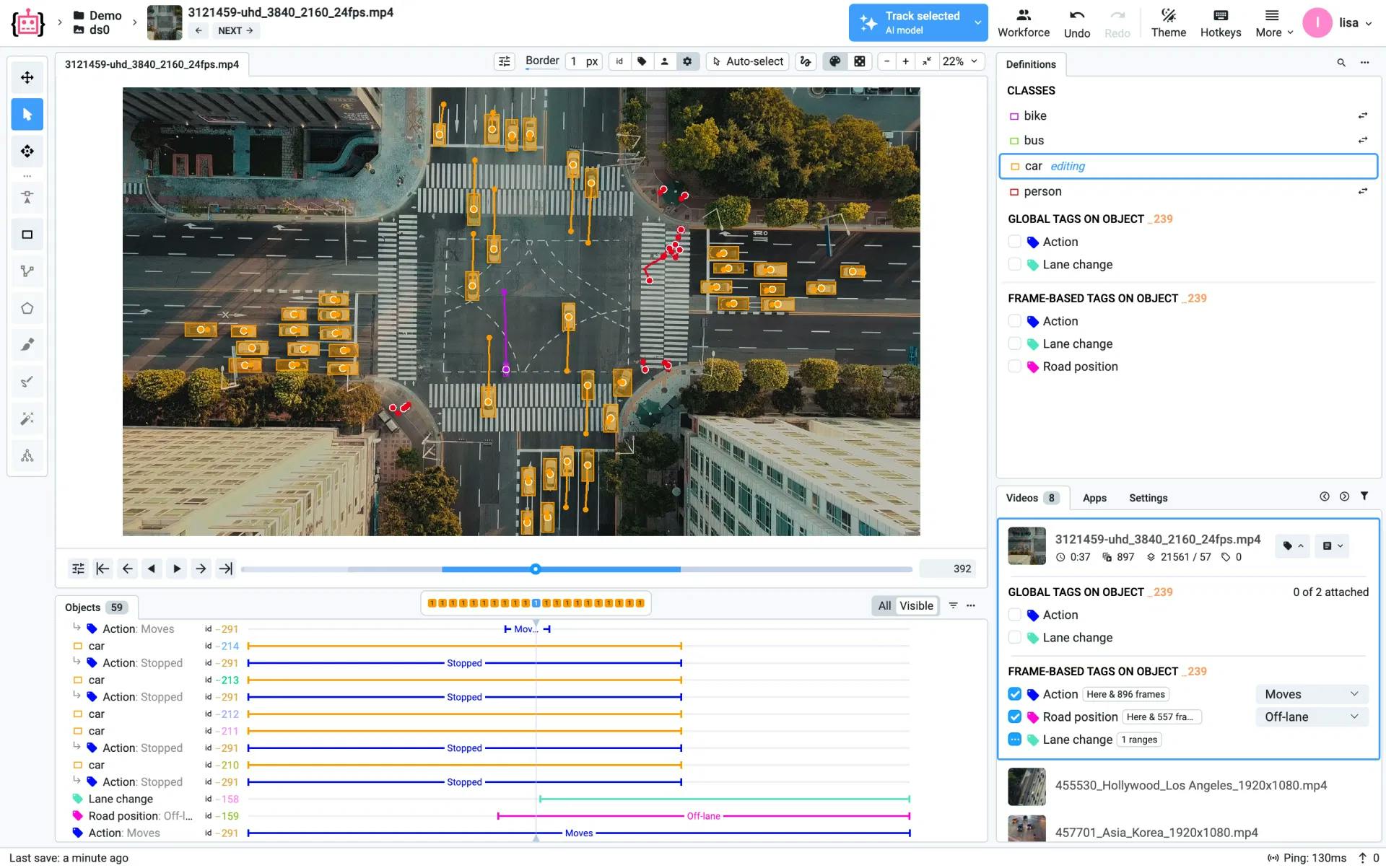Open Definitions panel more options

tap(1364, 63)
